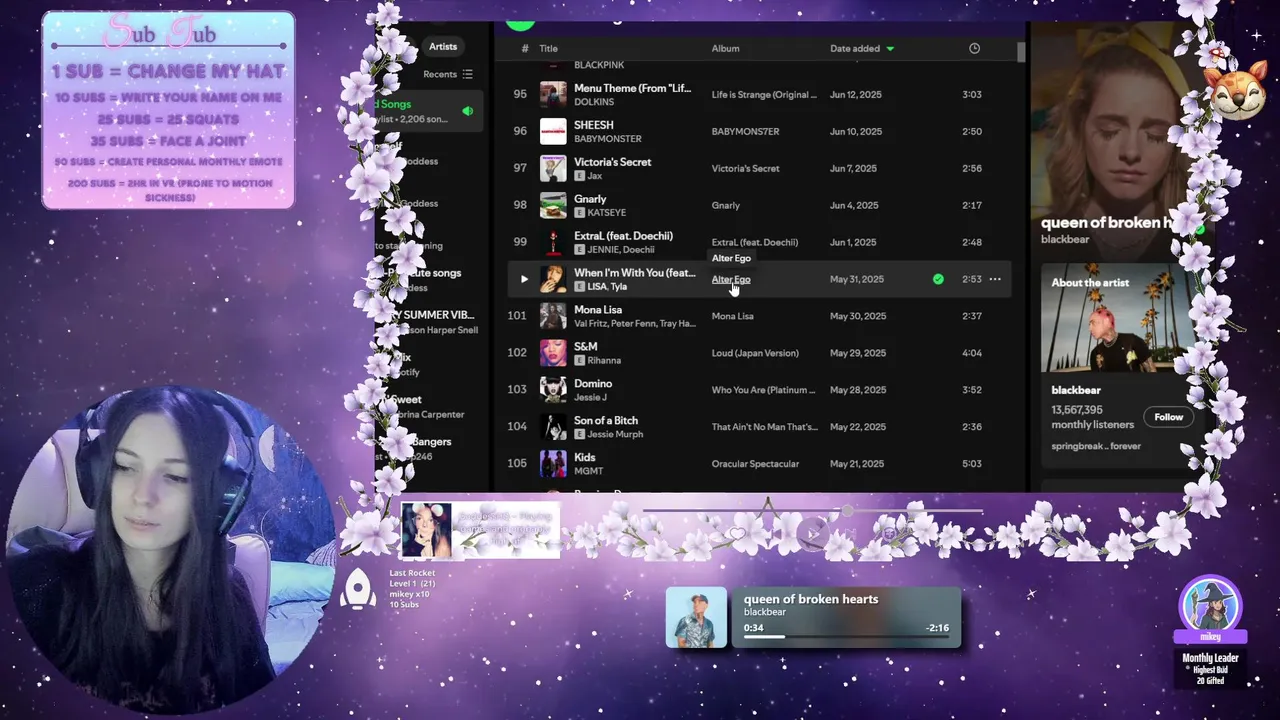Image resolution: width=1280 pixels, height=720 pixels.
Task: Click Victoria's Secret cover thumbnail
Action: point(553,168)
